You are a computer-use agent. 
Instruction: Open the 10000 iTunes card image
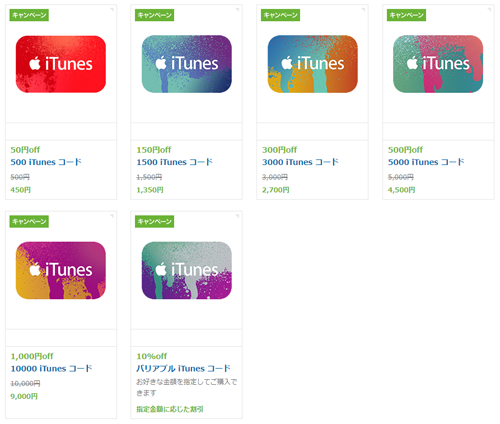61,270
